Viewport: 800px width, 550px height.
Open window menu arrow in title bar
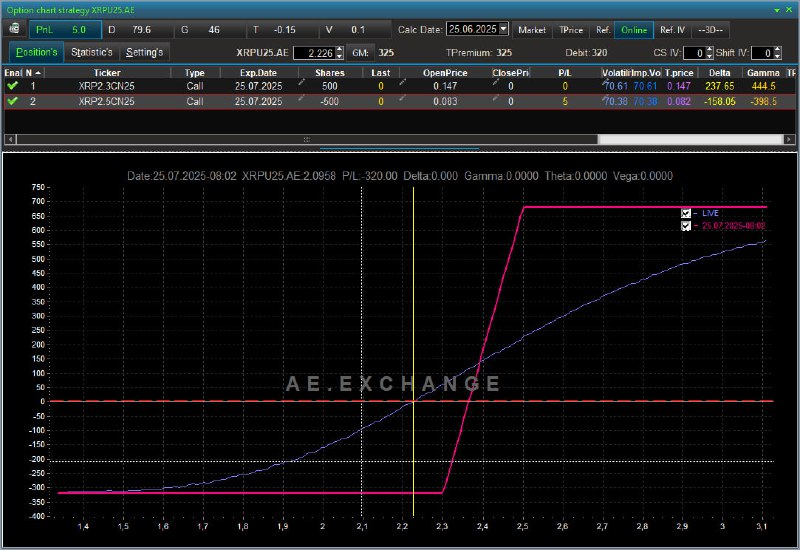pyautogui.click(x=777, y=10)
